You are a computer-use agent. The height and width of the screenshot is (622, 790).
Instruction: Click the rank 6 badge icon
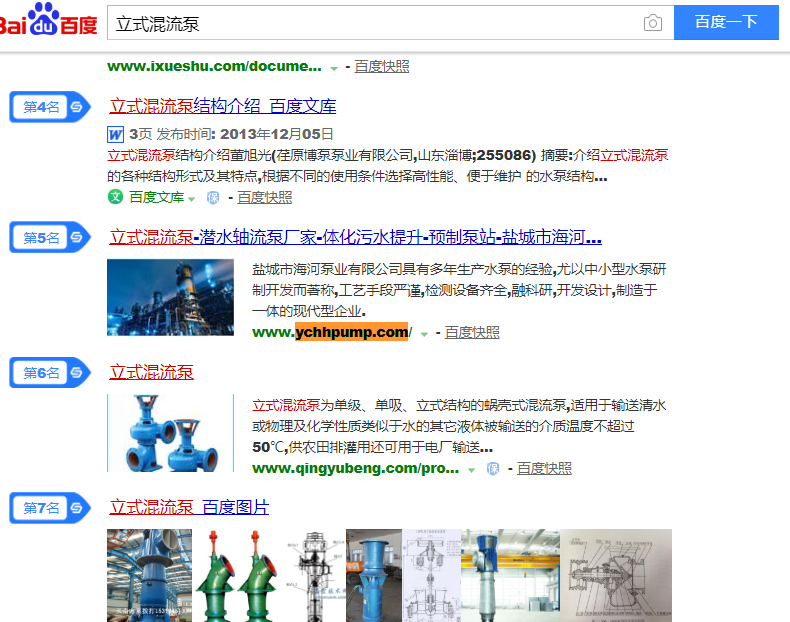click(50, 372)
